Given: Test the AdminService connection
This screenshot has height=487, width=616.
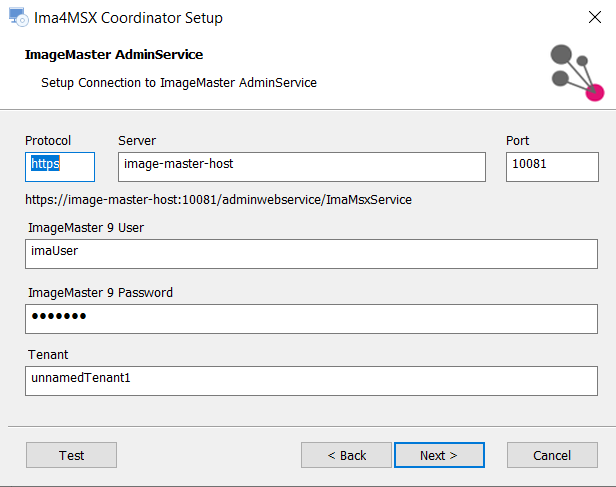Looking at the screenshot, I should [x=72, y=455].
